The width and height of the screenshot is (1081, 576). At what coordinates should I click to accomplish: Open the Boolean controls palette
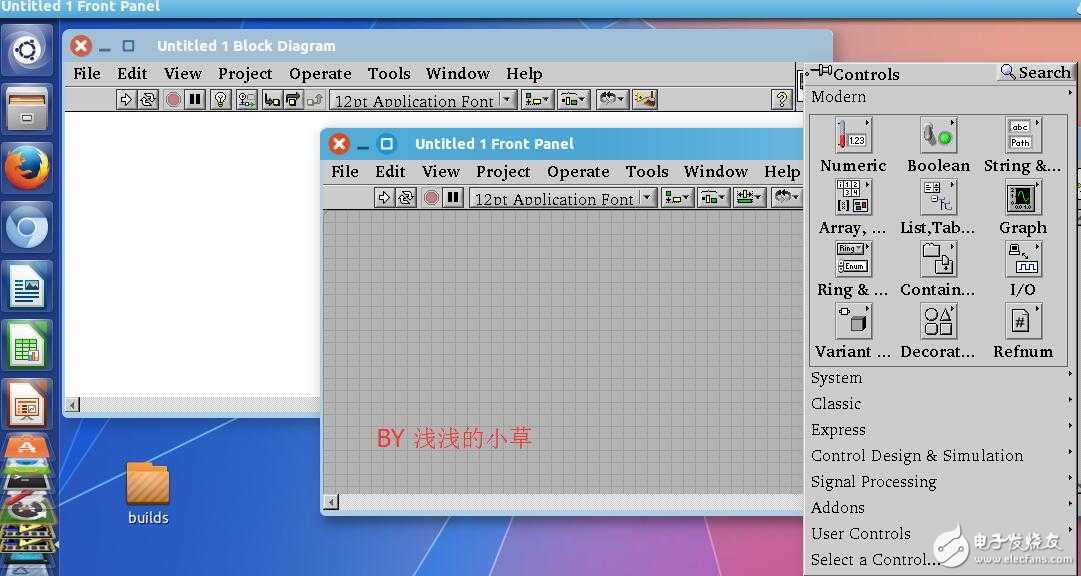[938, 135]
